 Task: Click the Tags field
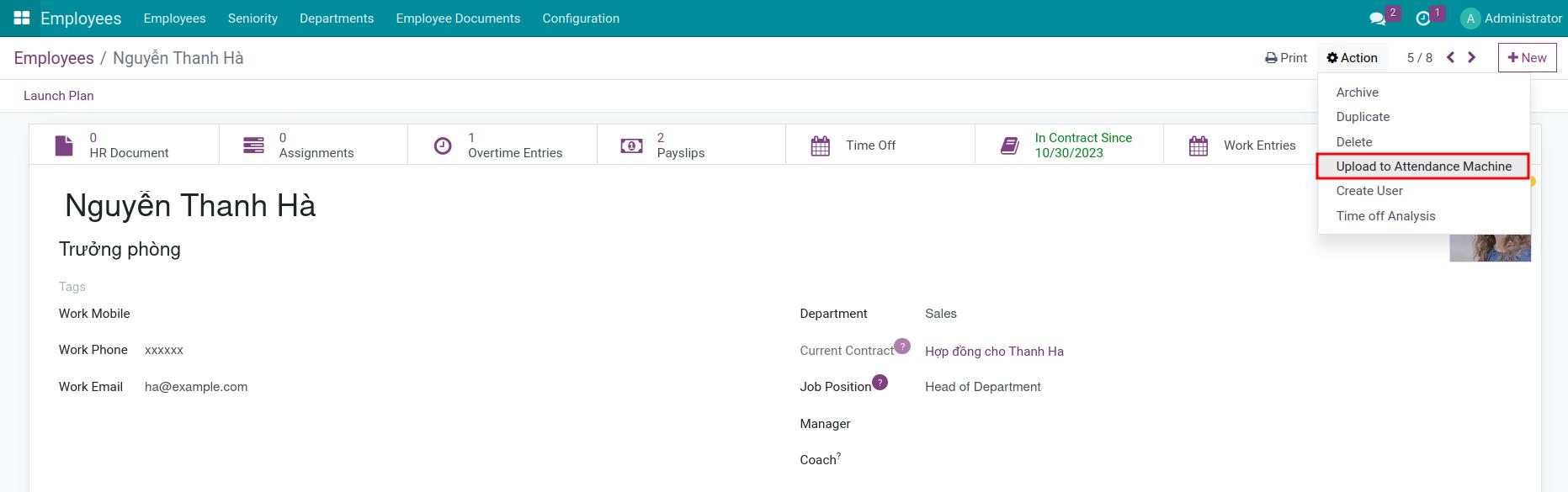click(x=72, y=287)
